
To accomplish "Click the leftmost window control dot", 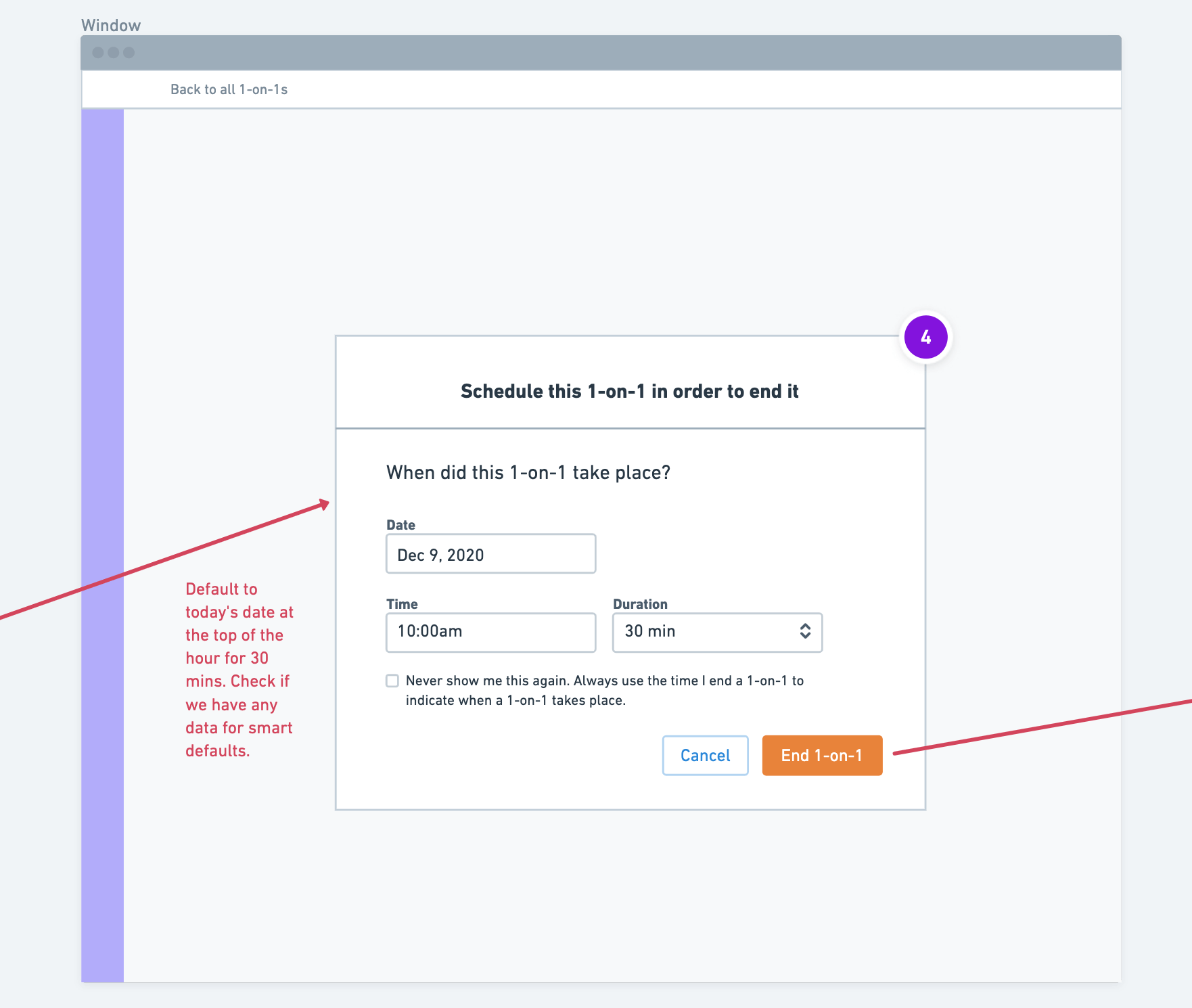I will coord(98,51).
